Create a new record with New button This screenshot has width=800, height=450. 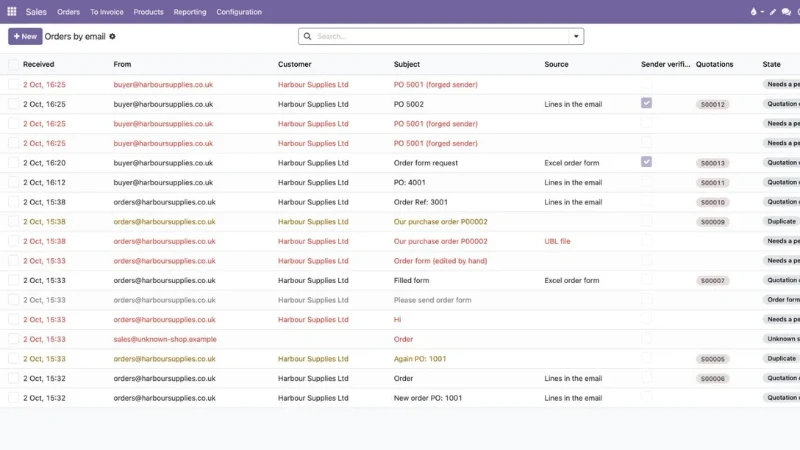click(x=25, y=36)
